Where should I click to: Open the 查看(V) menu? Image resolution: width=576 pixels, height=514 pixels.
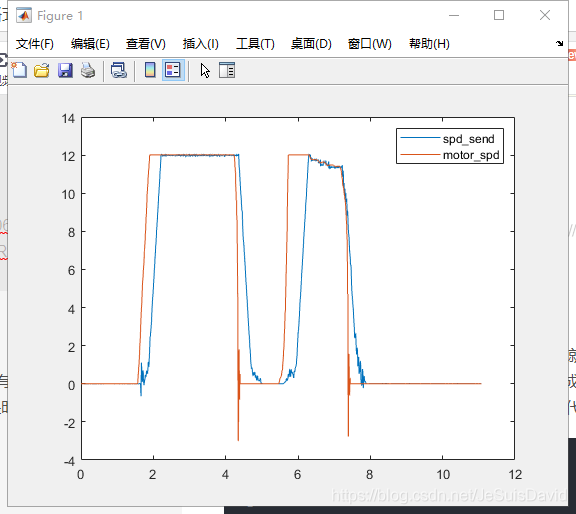tap(145, 44)
